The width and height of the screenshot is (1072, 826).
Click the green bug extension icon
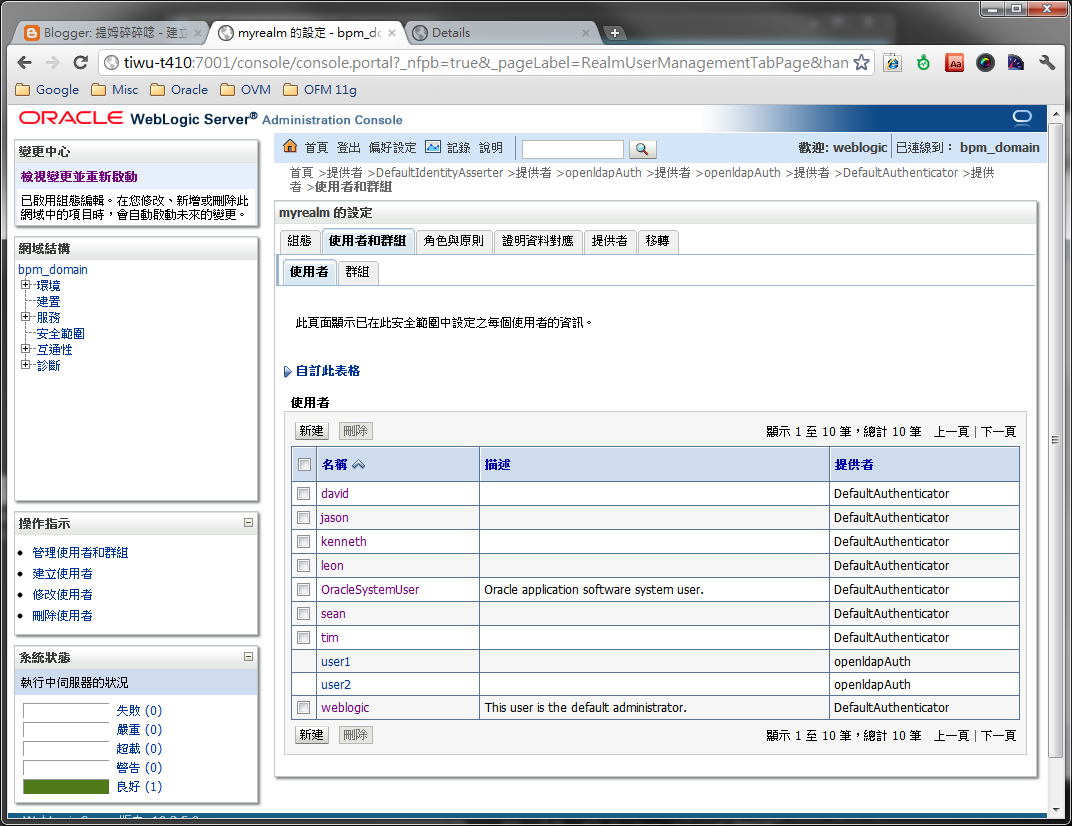coord(924,63)
